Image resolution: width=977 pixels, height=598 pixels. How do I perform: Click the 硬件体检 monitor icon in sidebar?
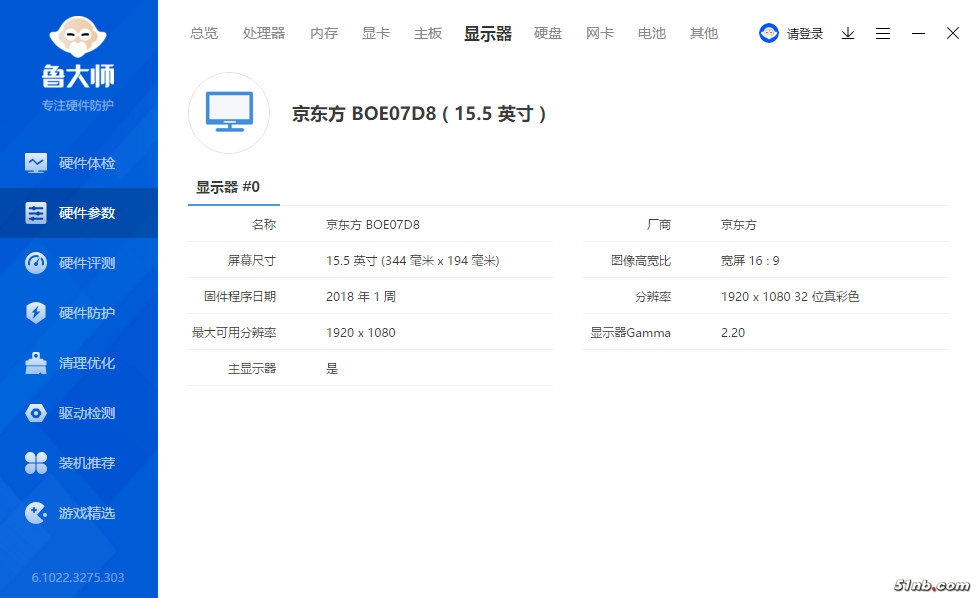click(36, 163)
